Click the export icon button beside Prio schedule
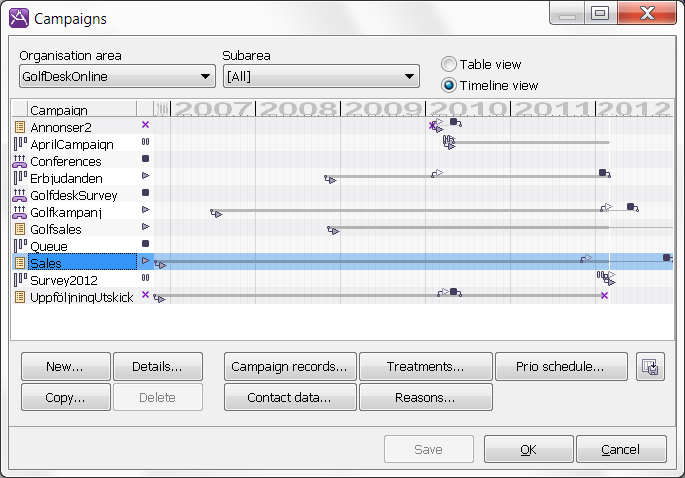The width and height of the screenshot is (685, 478). 650,366
